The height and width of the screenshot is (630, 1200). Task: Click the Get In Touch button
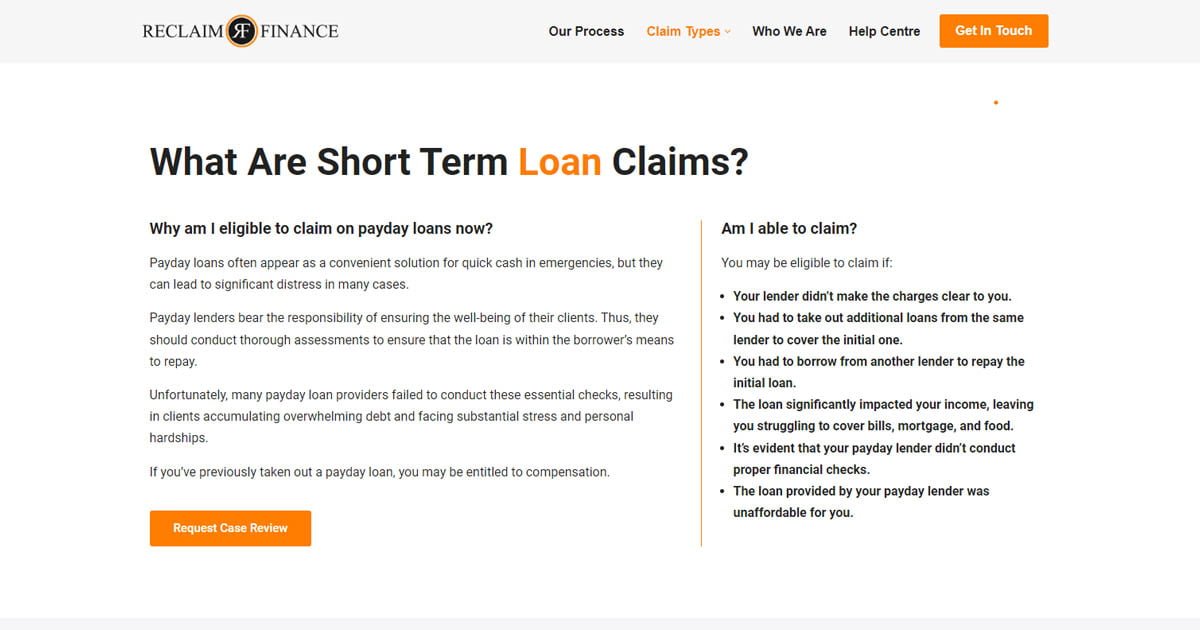(993, 31)
